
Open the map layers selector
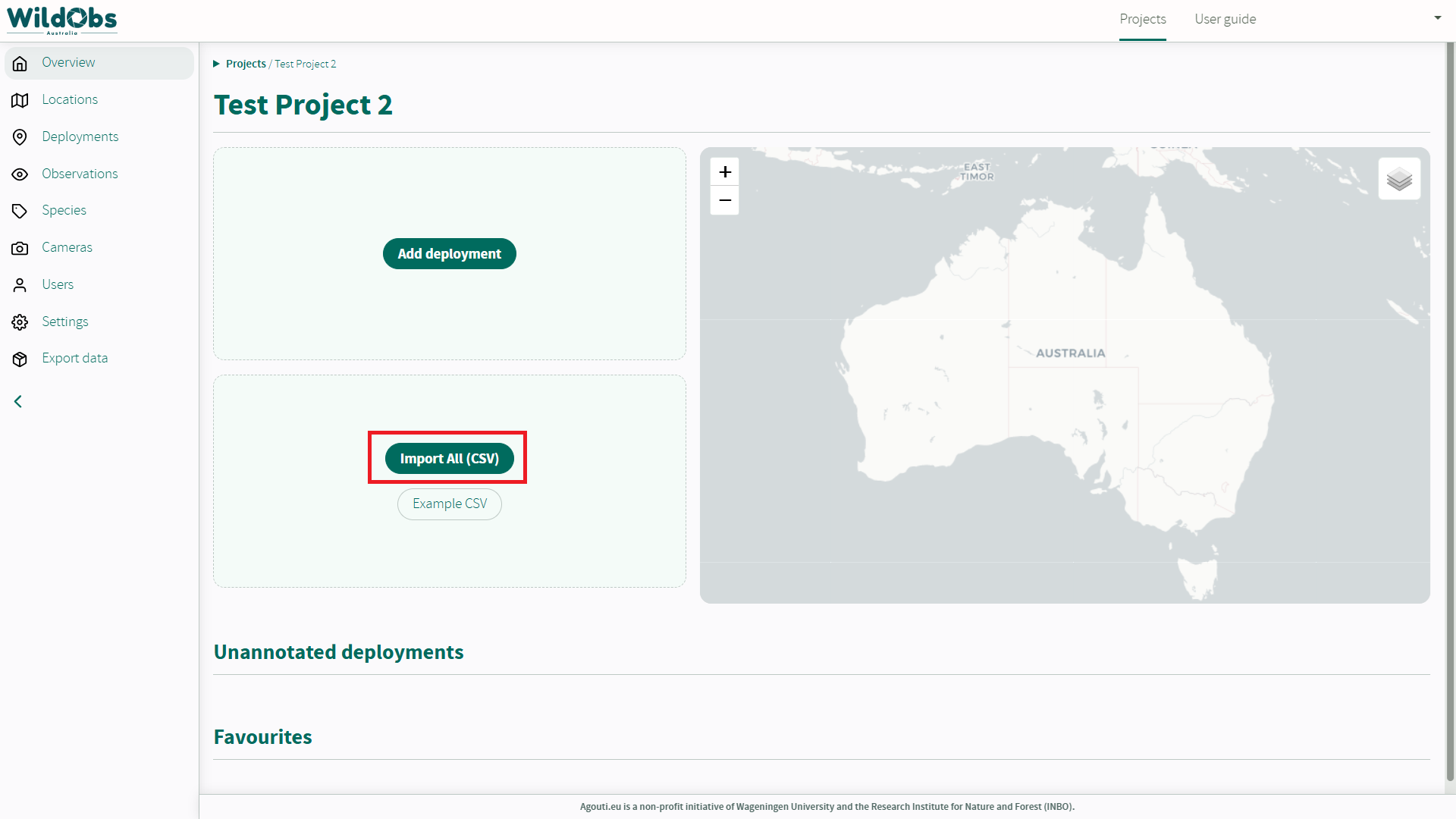tap(1399, 180)
